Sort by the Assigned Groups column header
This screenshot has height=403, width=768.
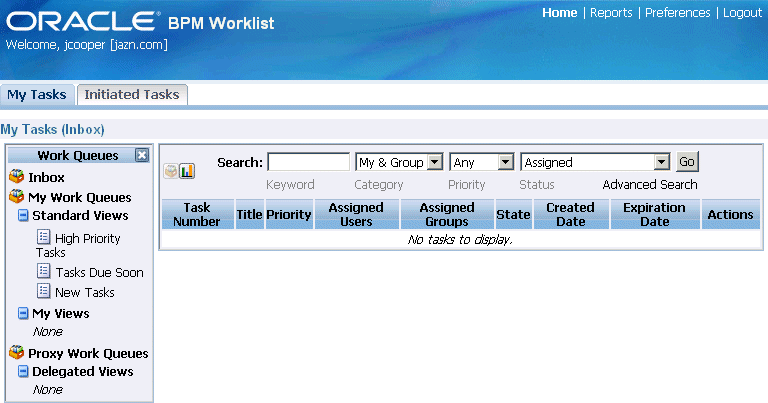[x=447, y=214]
